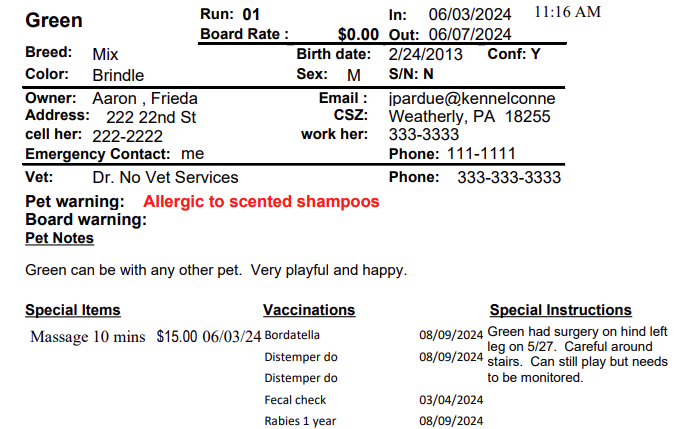
Task: Select the birth date 2/24/2013
Action: tap(425, 54)
